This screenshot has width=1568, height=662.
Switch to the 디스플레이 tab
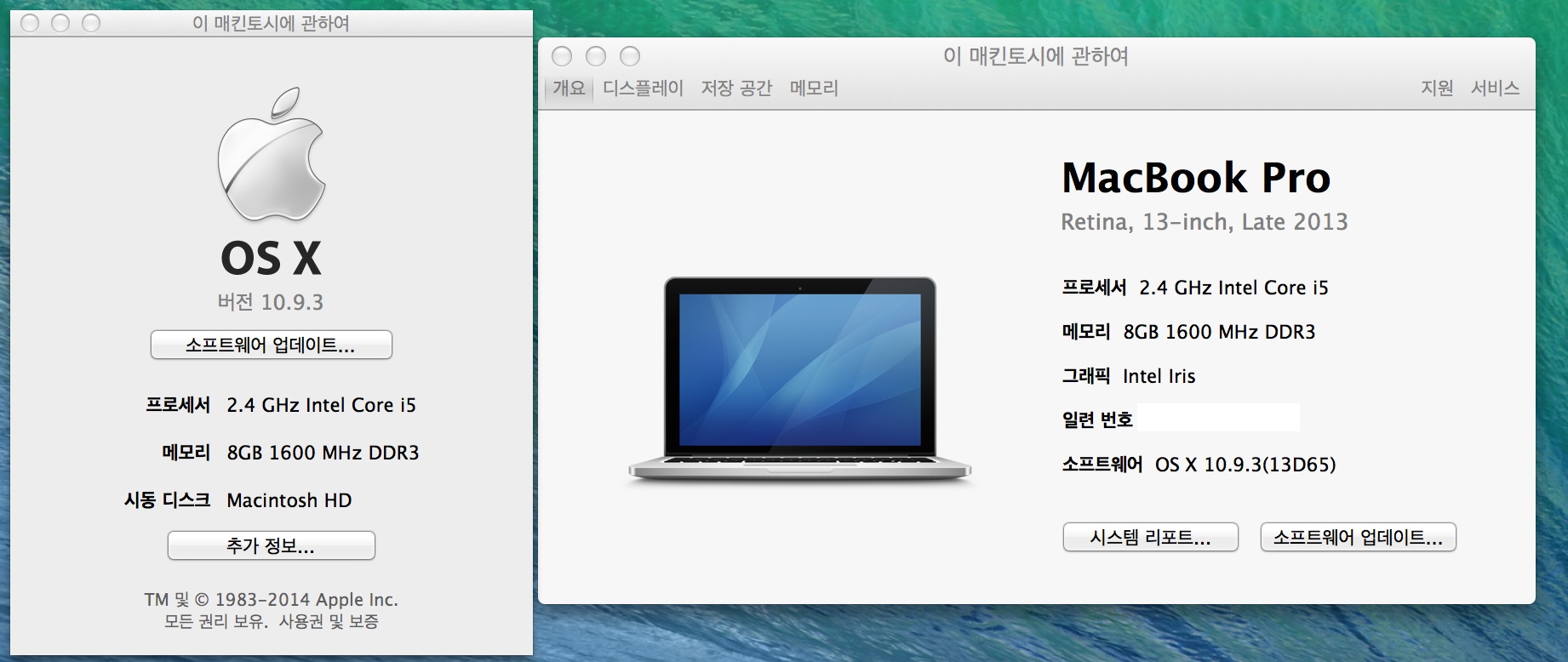pos(643,88)
